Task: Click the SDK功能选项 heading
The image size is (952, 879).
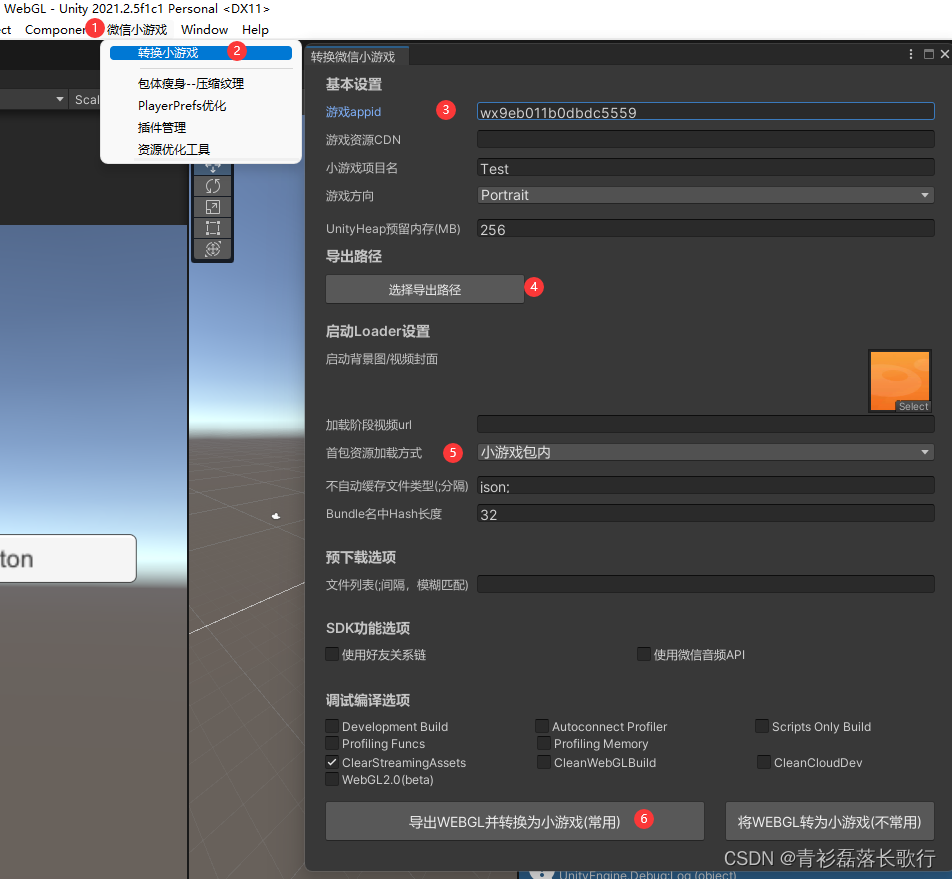Action: click(368, 628)
